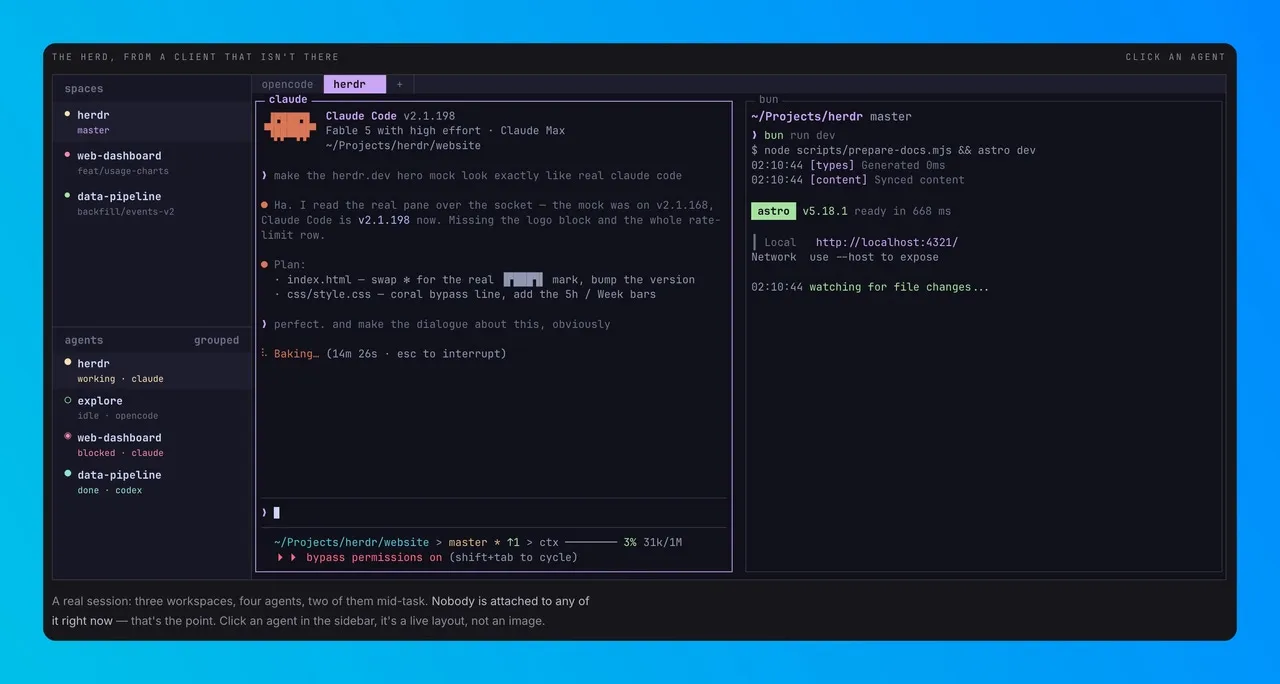This screenshot has height=684, width=1280.
Task: Click 'node scripts/prepare-docs.mjs' command line
Action: (893, 150)
